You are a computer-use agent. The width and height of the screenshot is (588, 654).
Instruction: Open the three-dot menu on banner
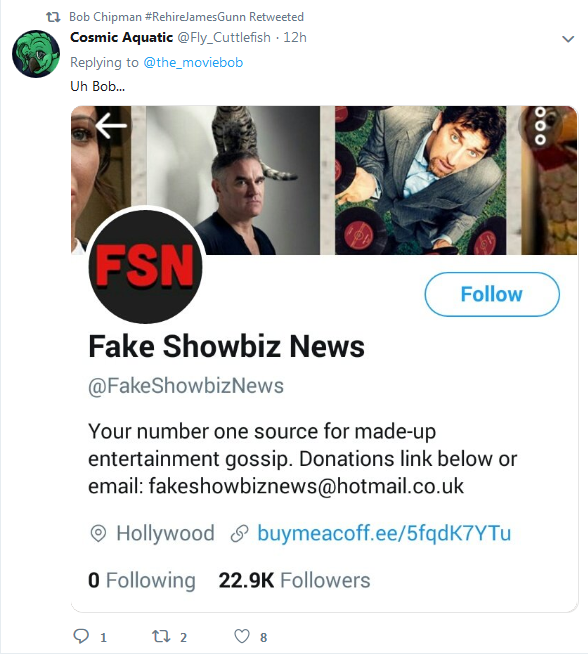(x=540, y=126)
